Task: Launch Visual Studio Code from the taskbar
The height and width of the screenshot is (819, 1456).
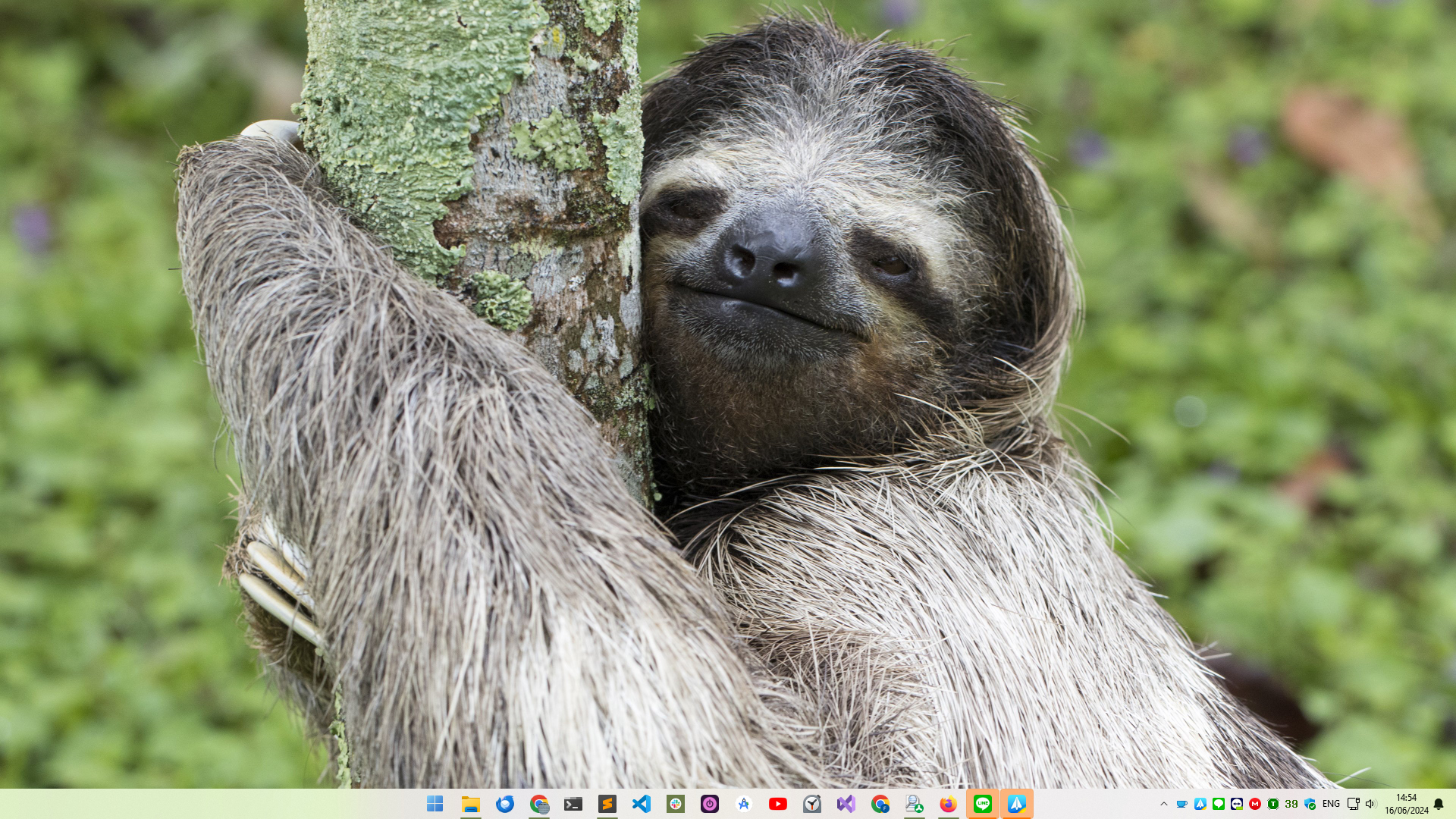Action: point(642,804)
